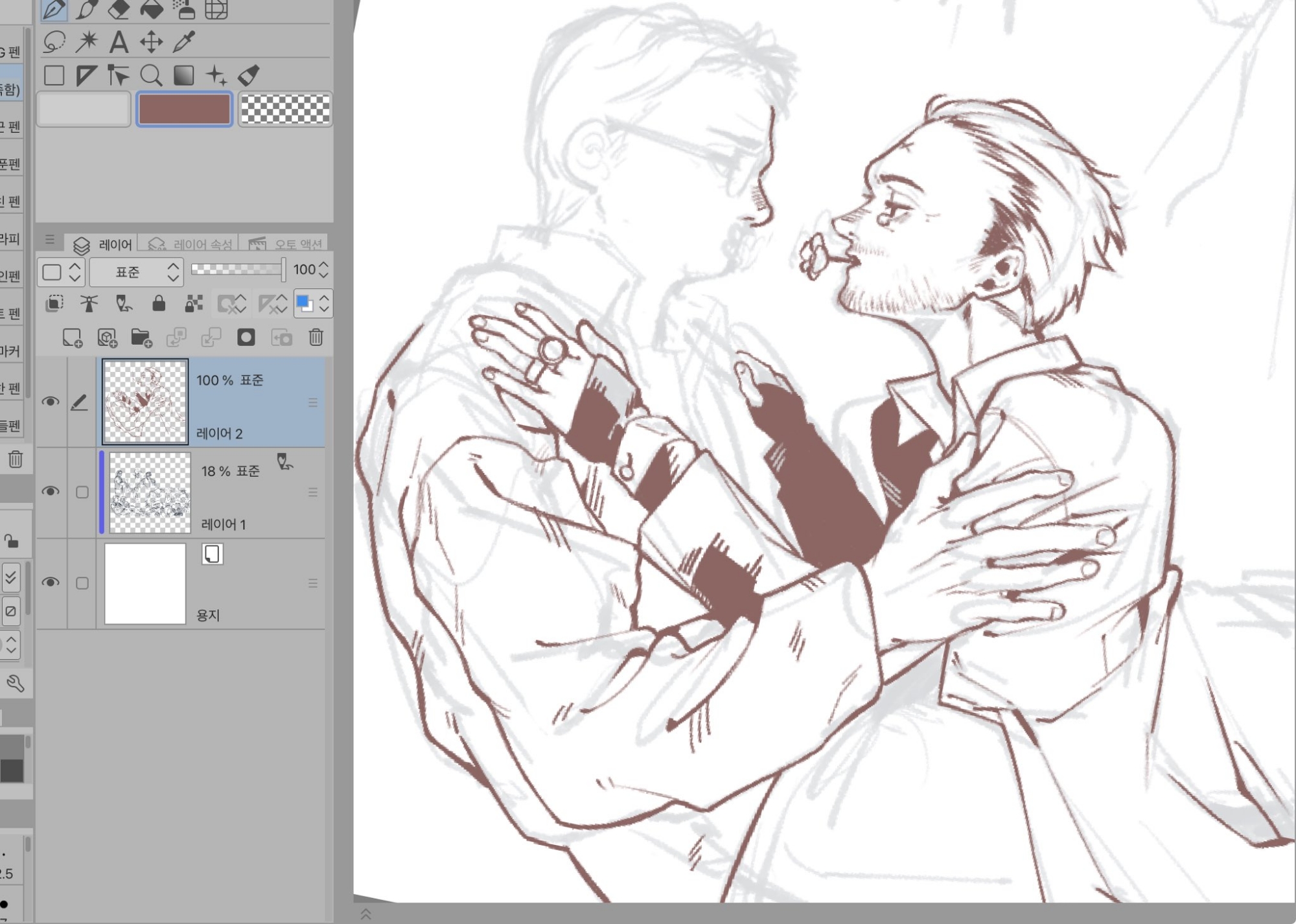Screen dimensions: 1296x924
Task: Switch to the 레이어 속성 tab
Action: [x=191, y=244]
